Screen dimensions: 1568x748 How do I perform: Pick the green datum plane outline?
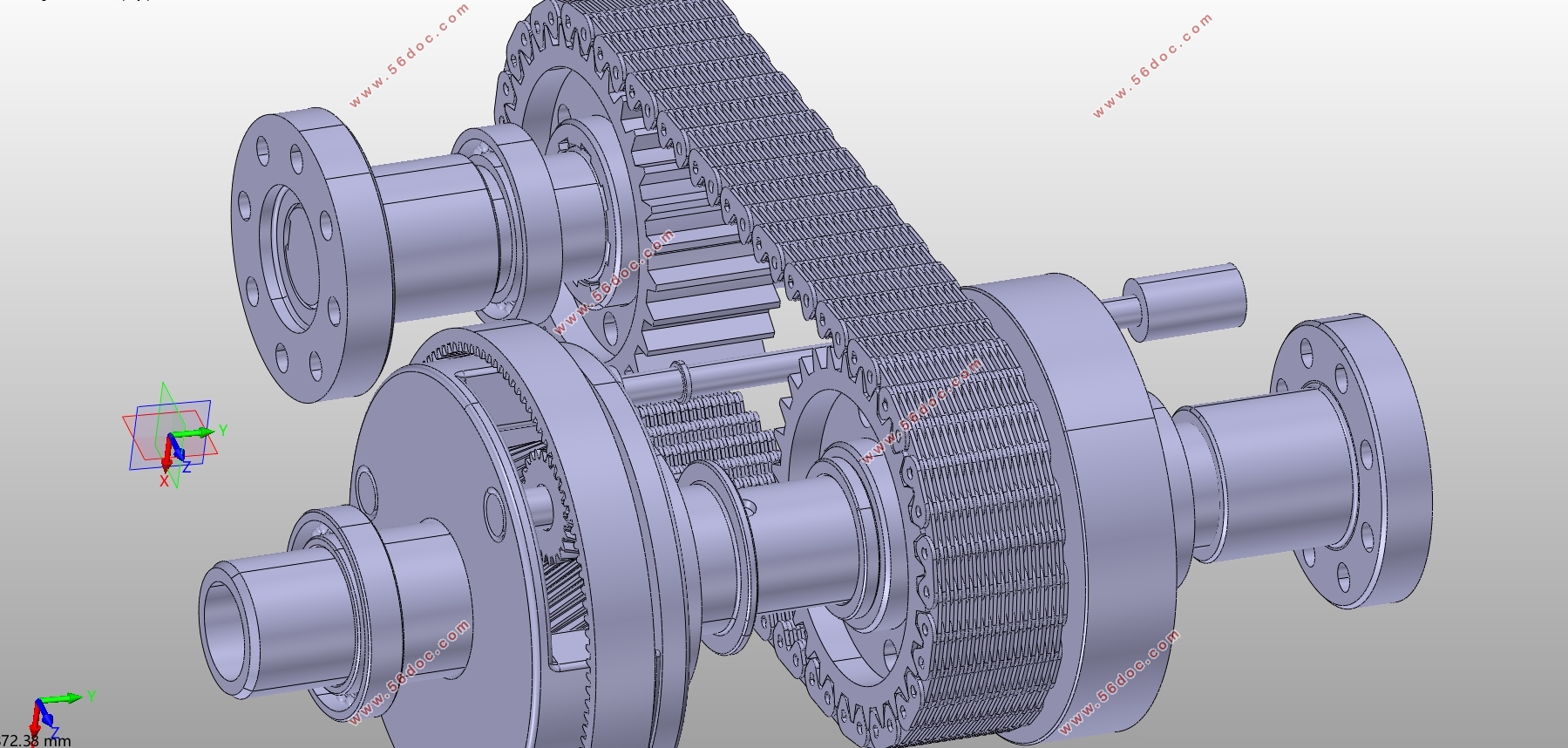point(168,434)
